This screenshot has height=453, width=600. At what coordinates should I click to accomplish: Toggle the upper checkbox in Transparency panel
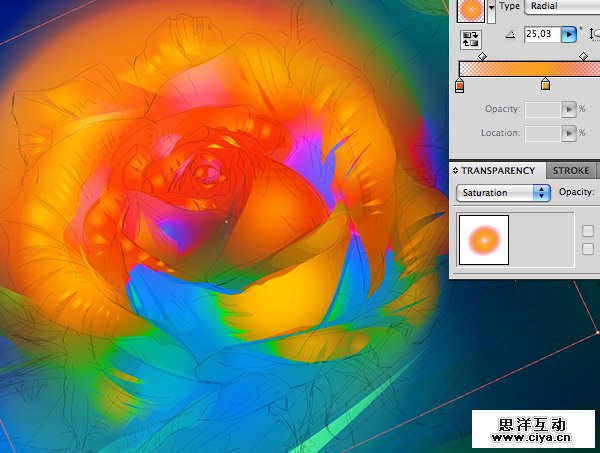tap(588, 231)
